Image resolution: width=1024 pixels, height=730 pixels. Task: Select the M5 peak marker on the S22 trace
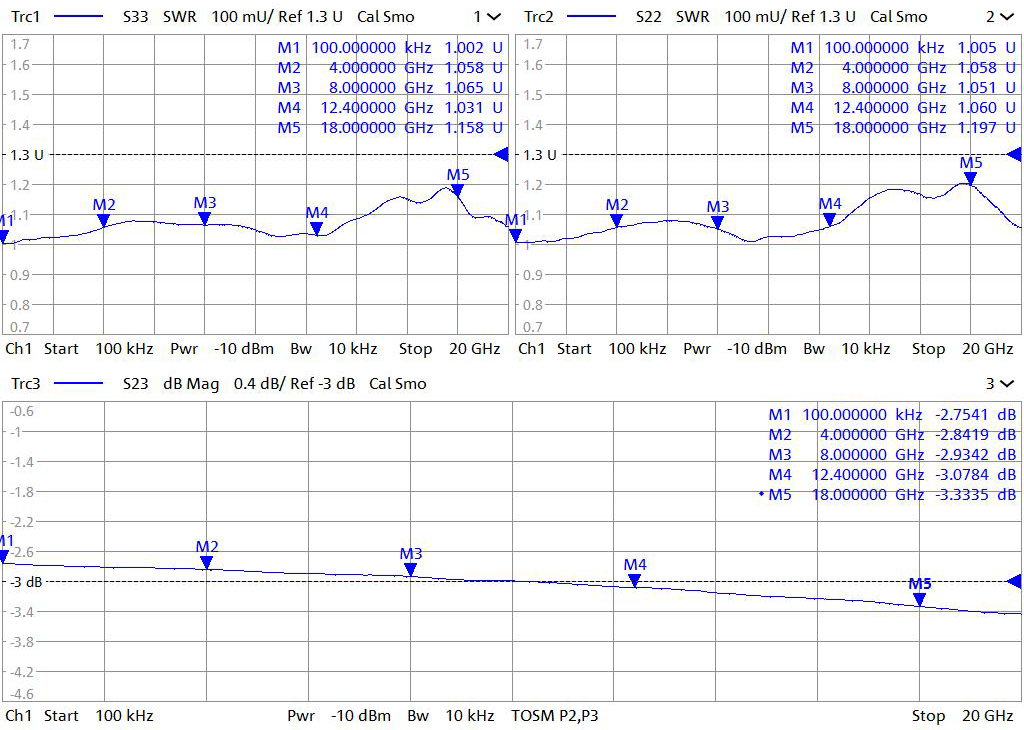point(970,178)
